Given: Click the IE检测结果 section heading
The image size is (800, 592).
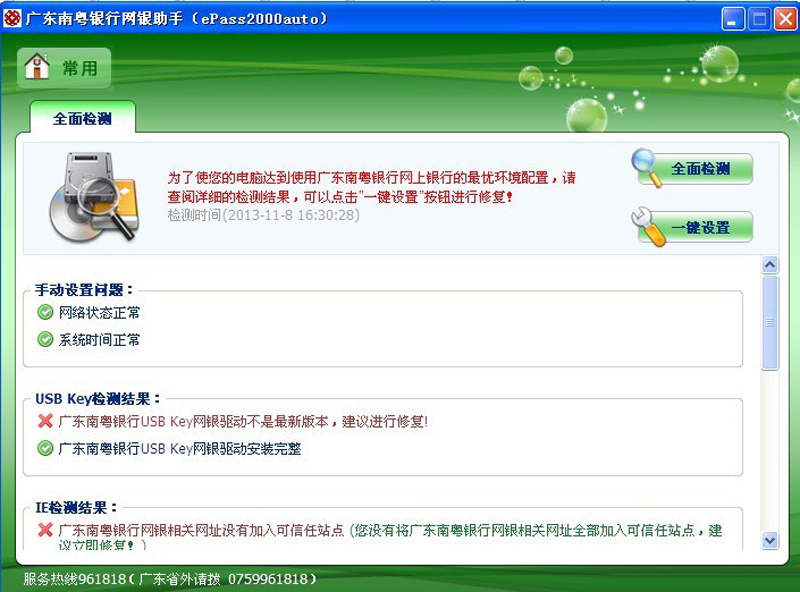Looking at the screenshot, I should 76,508.
